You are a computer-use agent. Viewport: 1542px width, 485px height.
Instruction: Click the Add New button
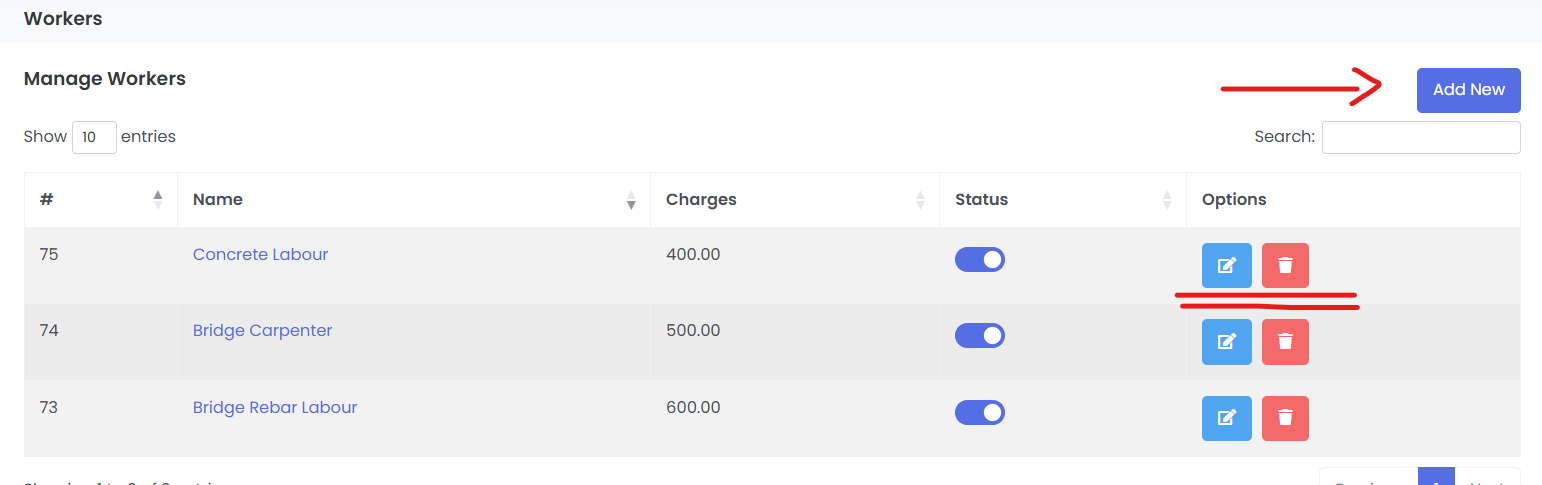point(1468,90)
